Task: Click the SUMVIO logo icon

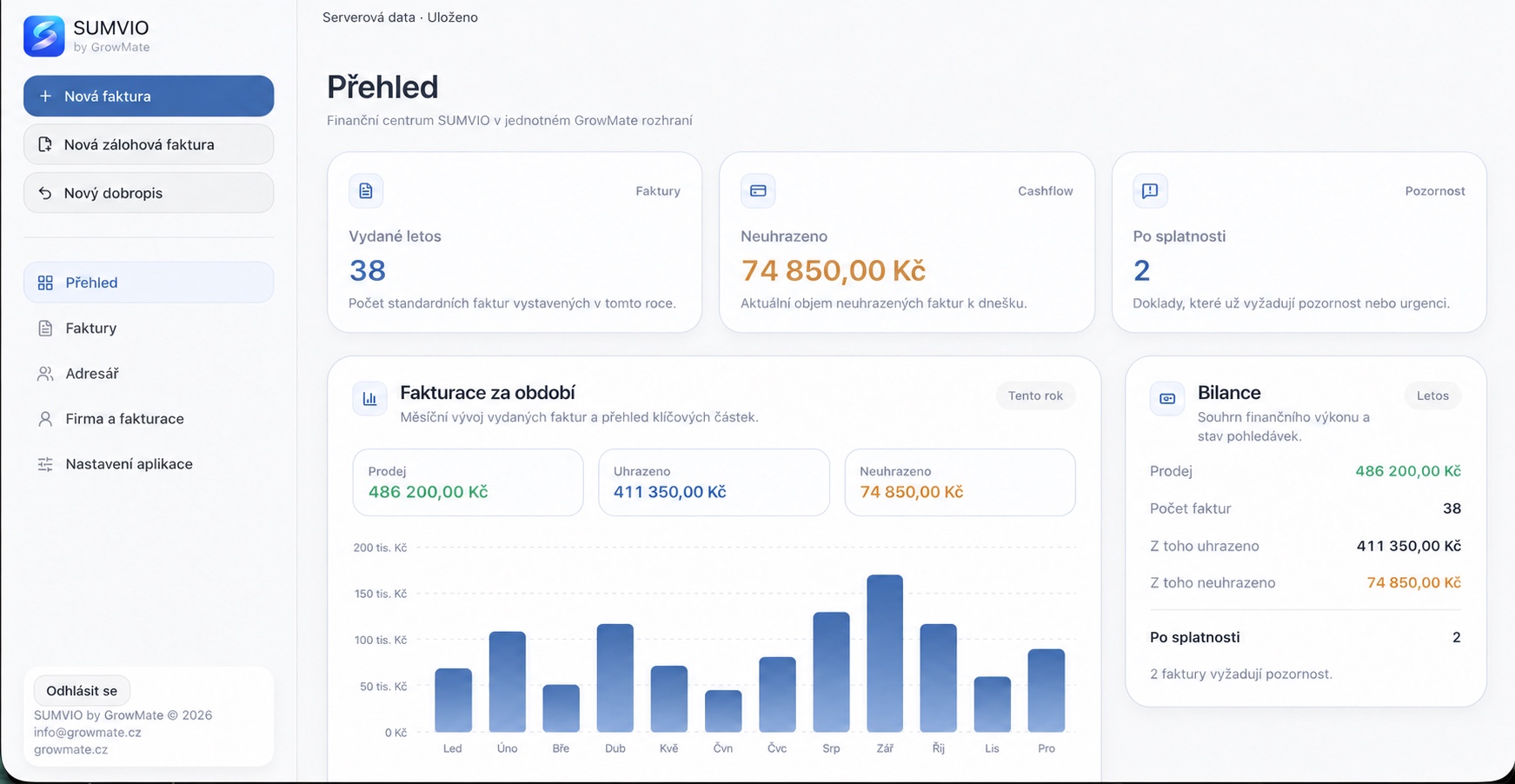Action: (43, 37)
